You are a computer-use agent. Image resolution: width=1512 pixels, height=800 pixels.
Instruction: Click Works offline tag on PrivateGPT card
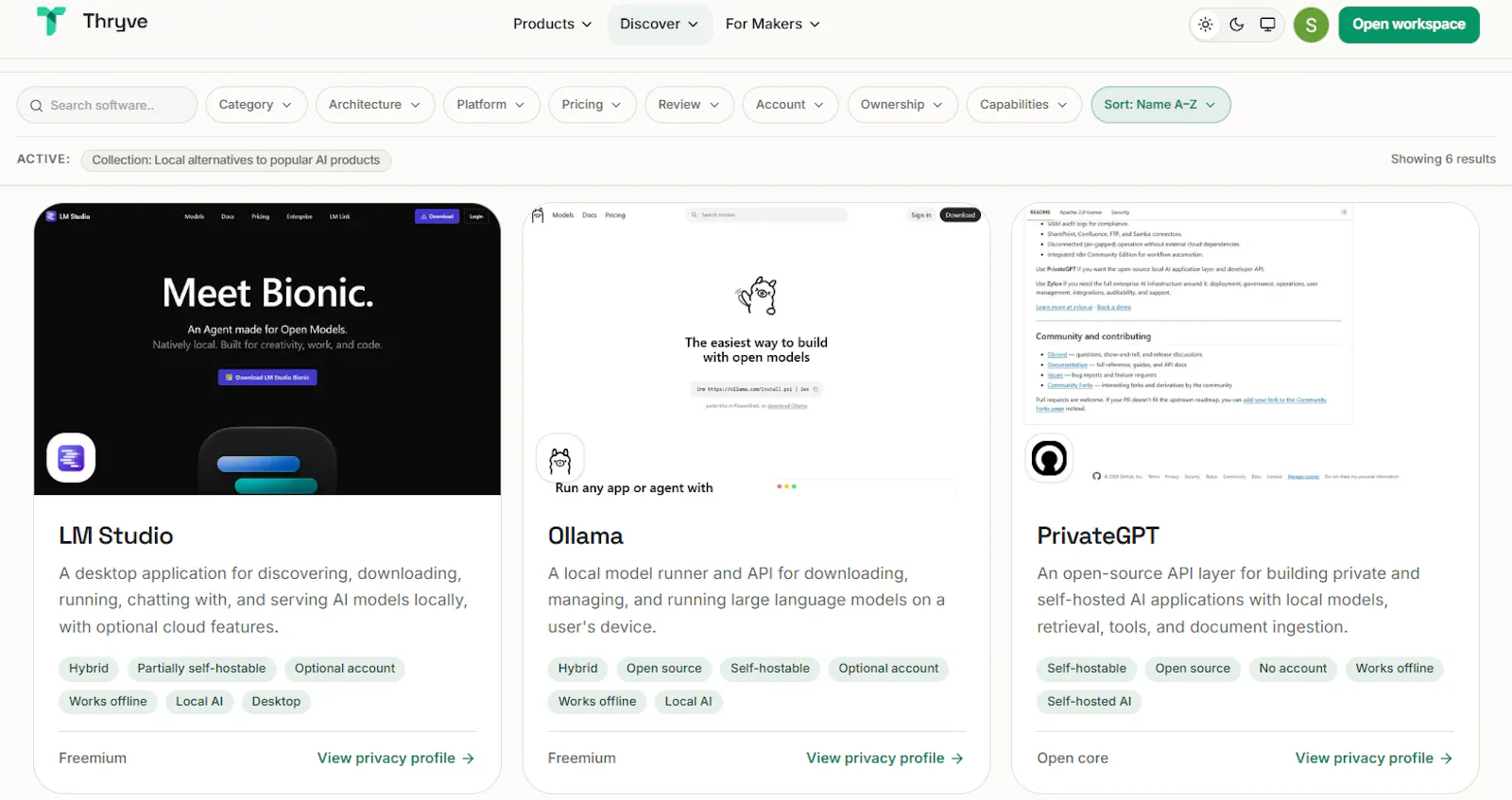1395,669
